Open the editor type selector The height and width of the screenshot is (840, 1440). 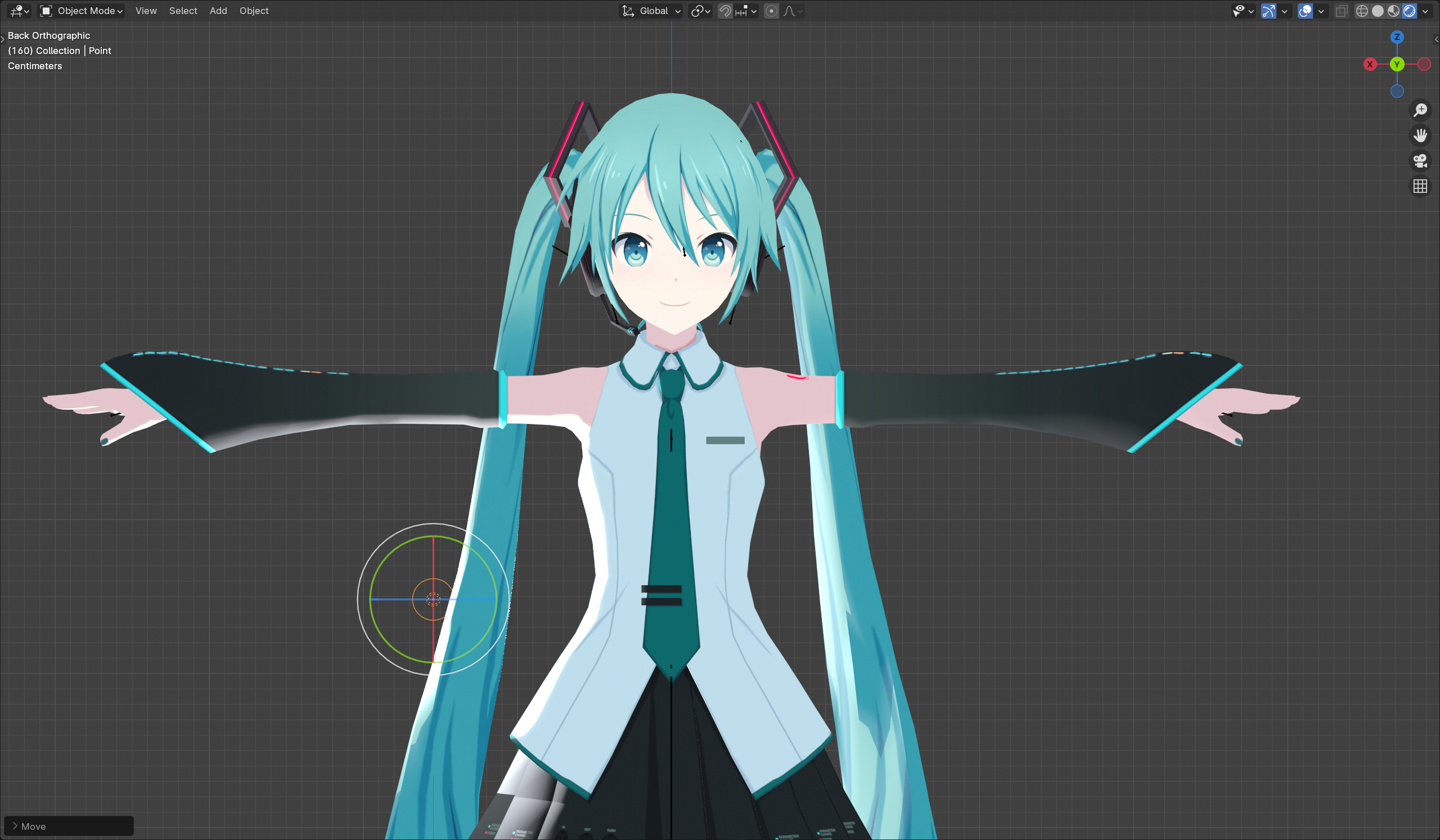coord(20,11)
